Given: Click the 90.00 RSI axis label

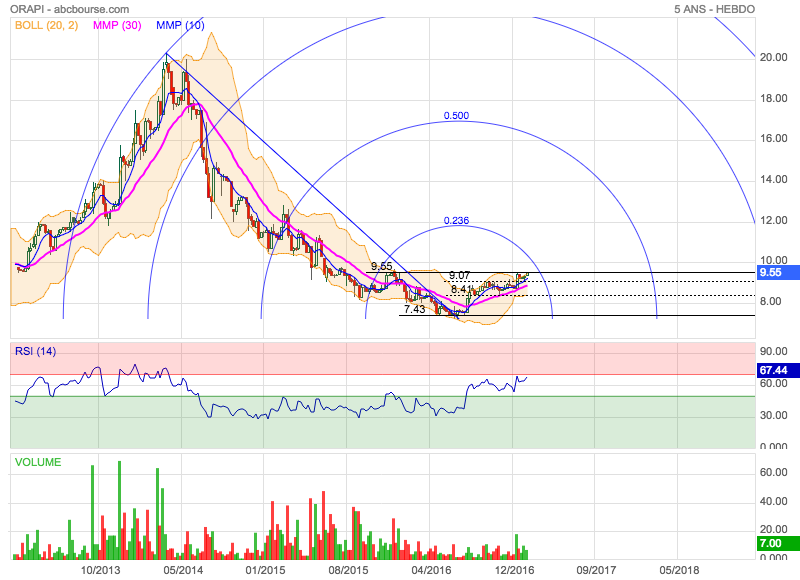Looking at the screenshot, I should tap(773, 351).
